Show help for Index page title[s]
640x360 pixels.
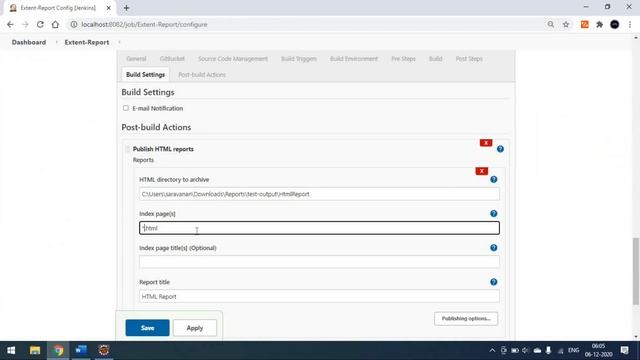[493, 248]
